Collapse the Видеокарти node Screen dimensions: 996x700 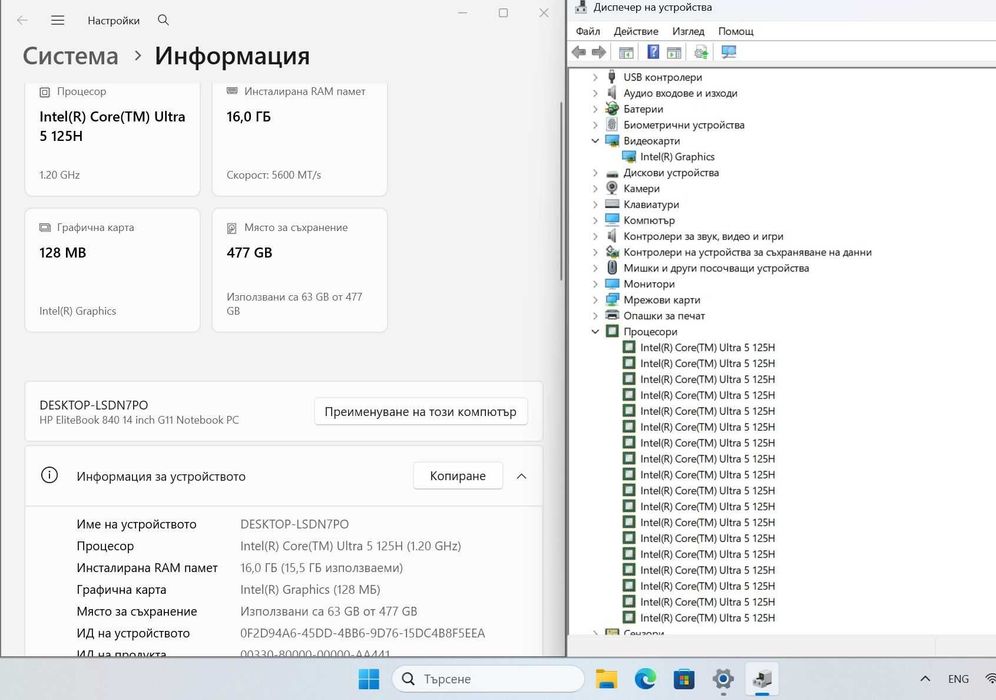click(595, 141)
